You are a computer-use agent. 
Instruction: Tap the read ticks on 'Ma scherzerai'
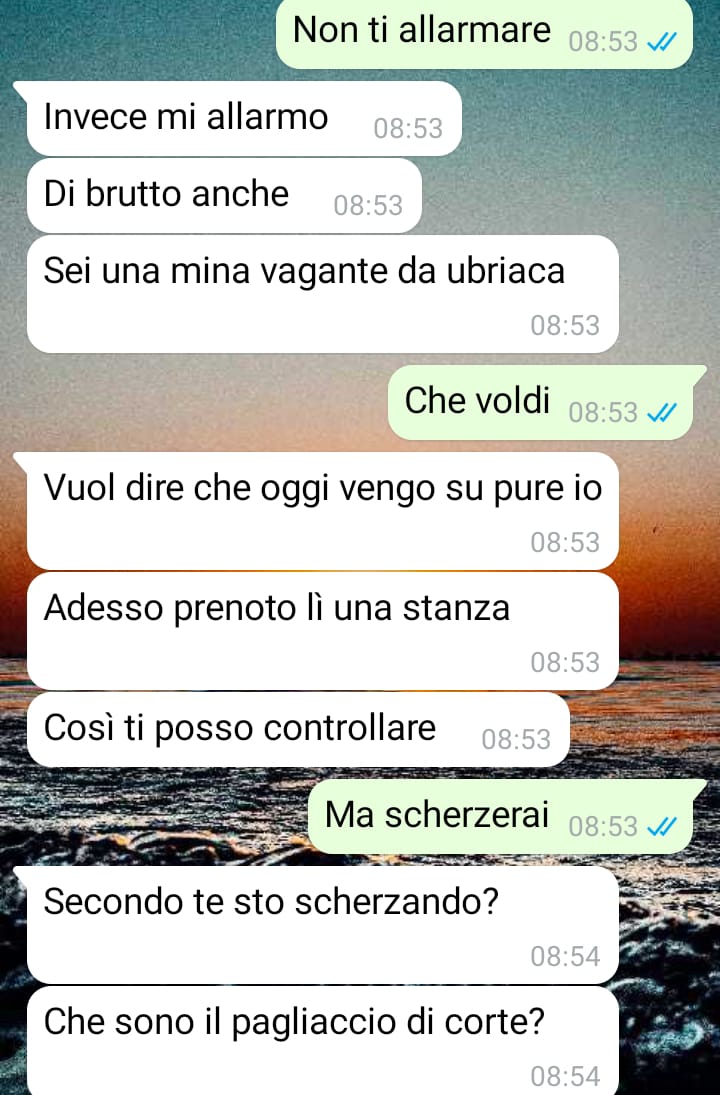pos(661,827)
